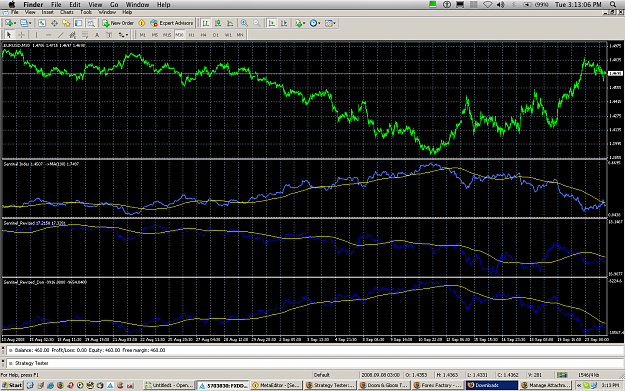Open the Templates dropdown
Screen dimensions: 625x391
coord(330,23)
